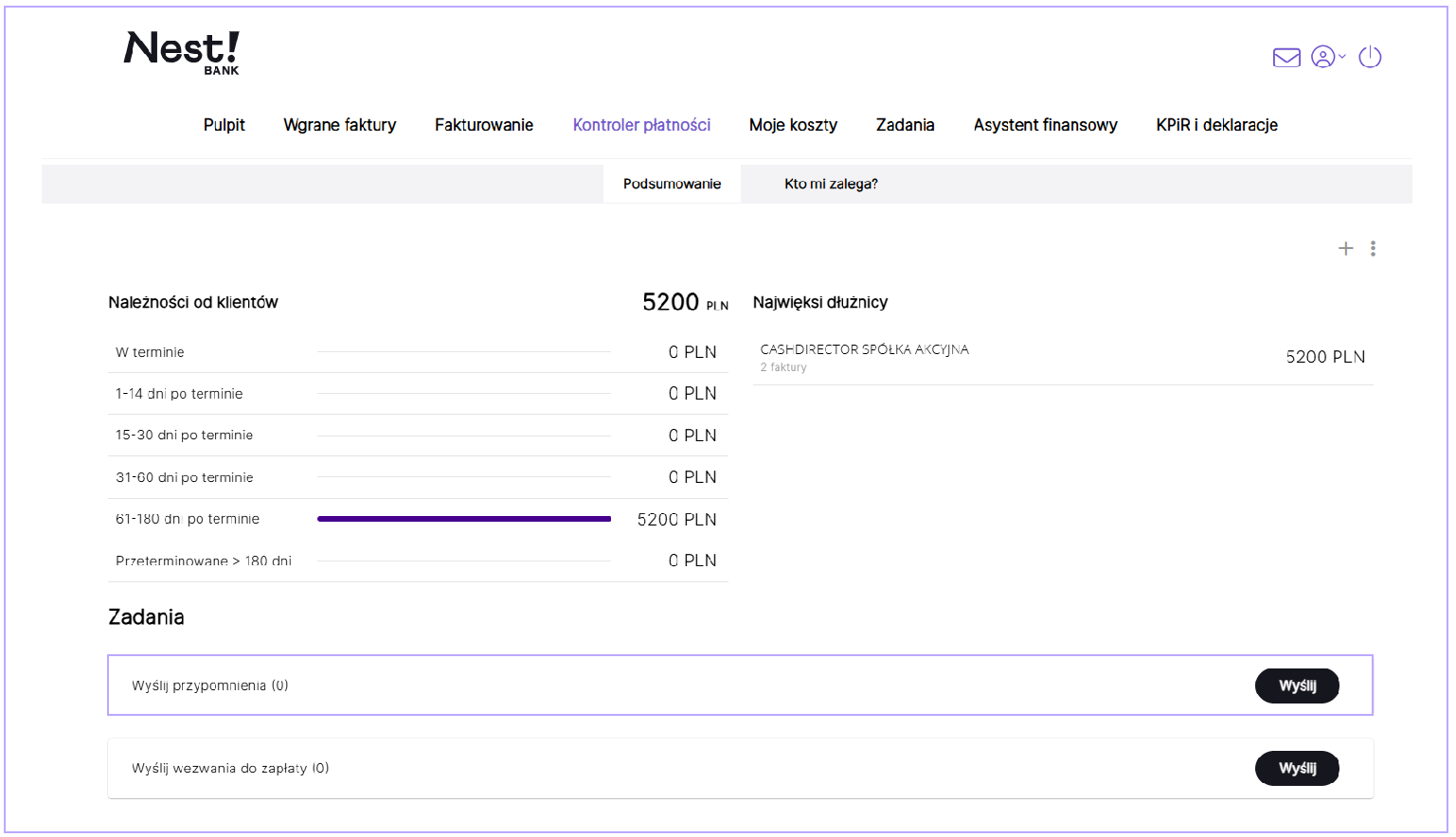Go to Pulpit menu item
Screen dimensions: 1456x837
[x=225, y=125]
